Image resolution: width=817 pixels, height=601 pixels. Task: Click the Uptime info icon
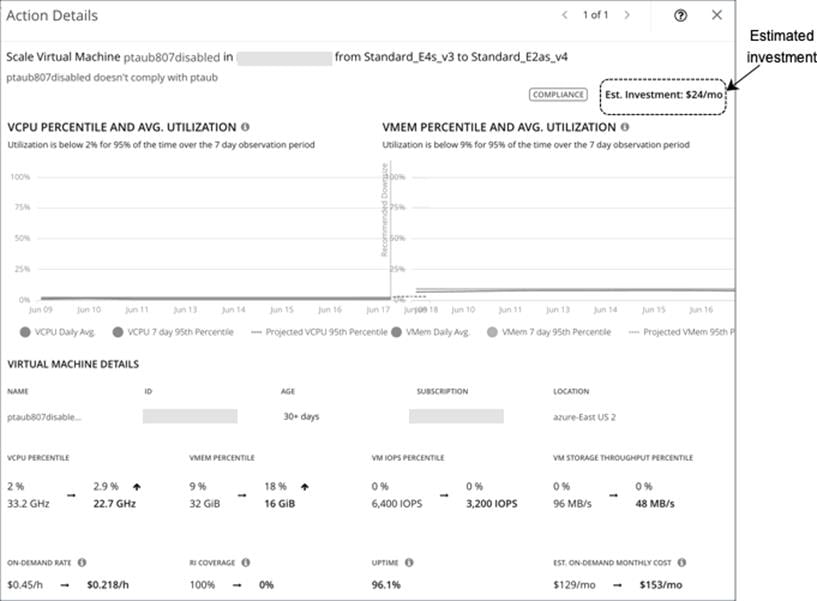point(409,562)
